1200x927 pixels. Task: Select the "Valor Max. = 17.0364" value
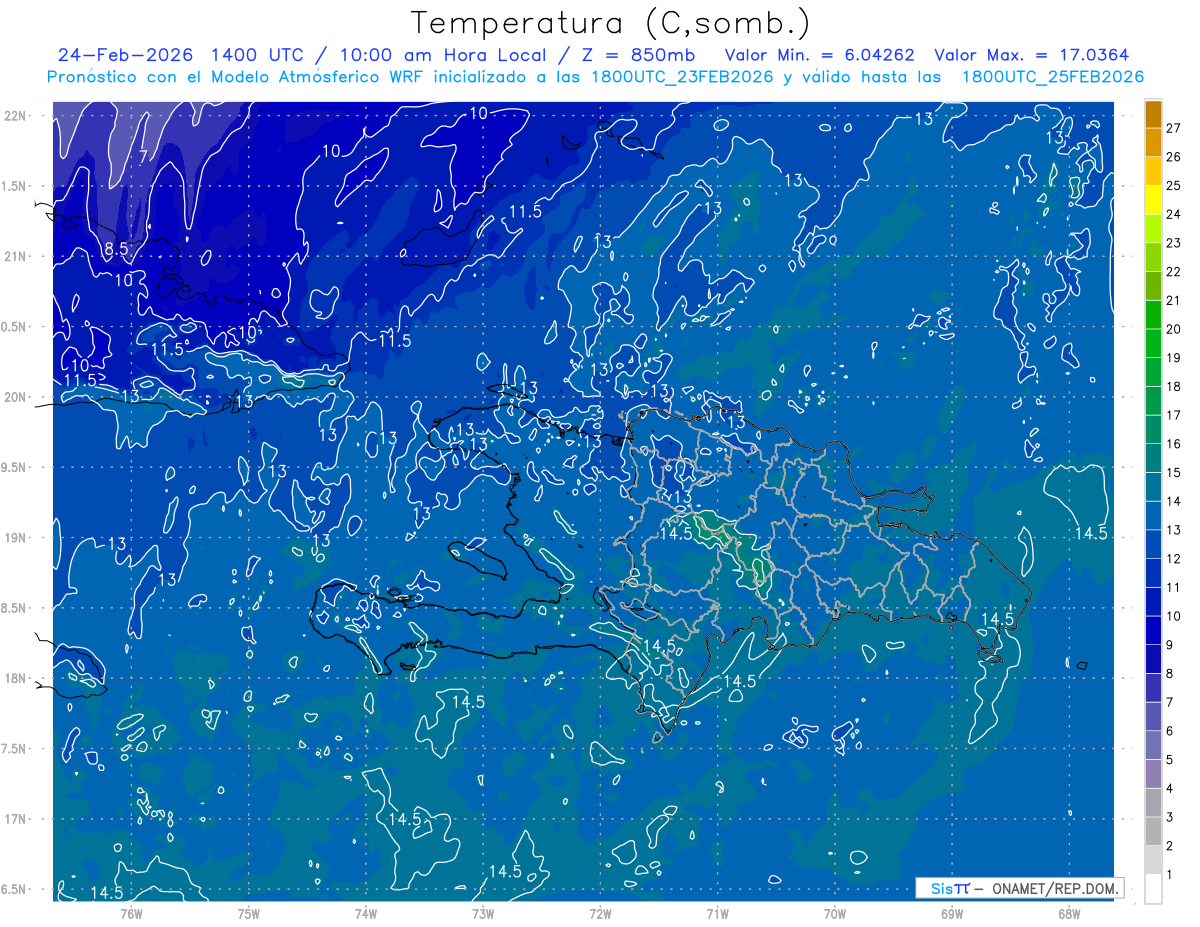1032,55
